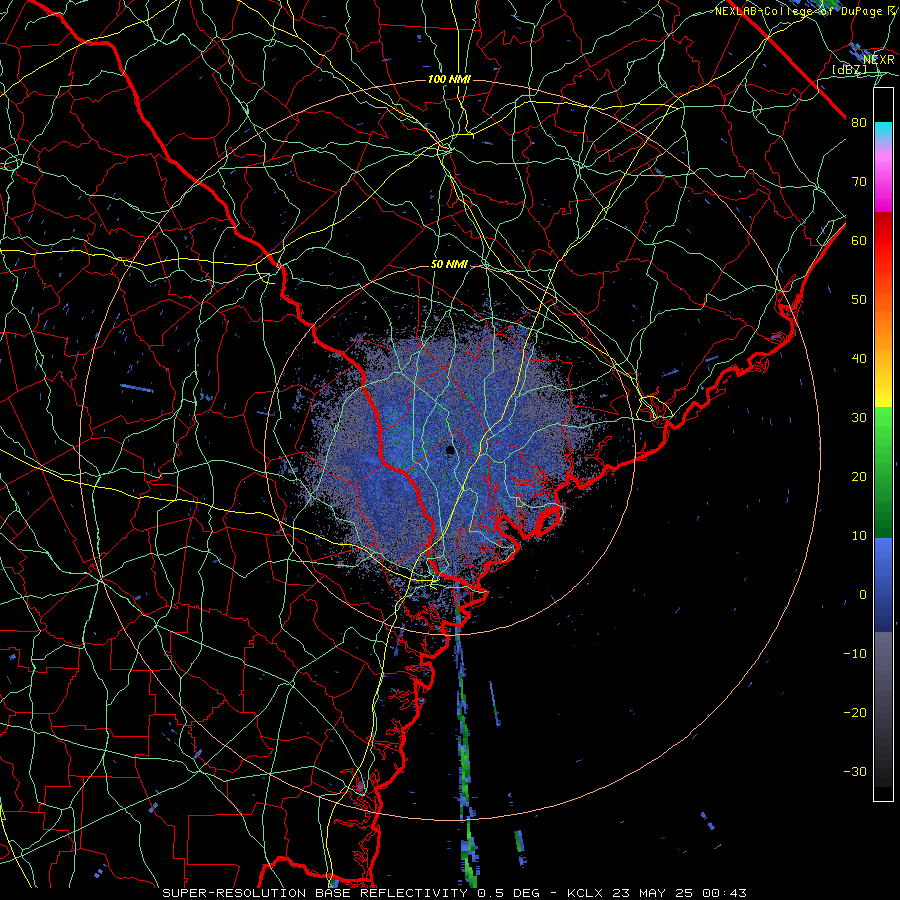Image resolution: width=900 pixels, height=900 pixels.
Task: Click the 80 dBZ scale label
Action: click(x=859, y=122)
